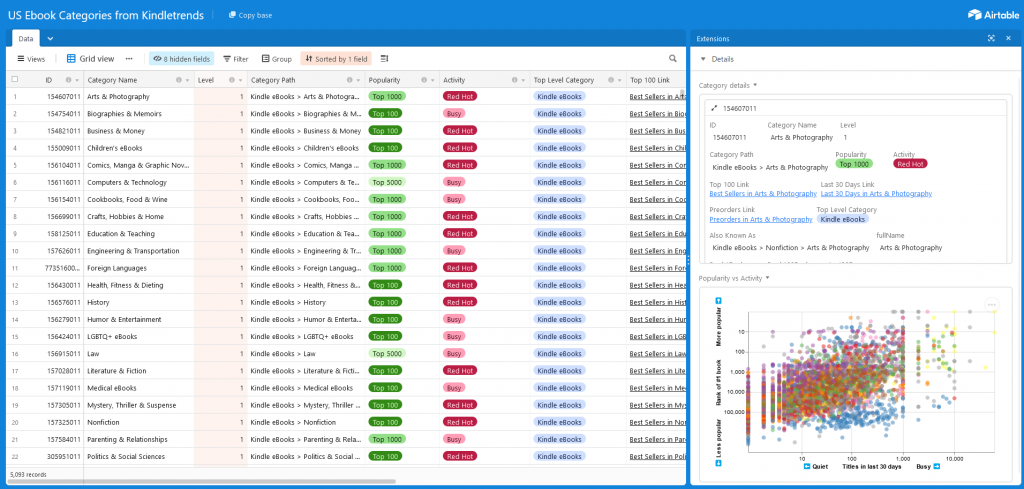
Task: Open Best Sellers link in the History row
Action: [x=658, y=302]
